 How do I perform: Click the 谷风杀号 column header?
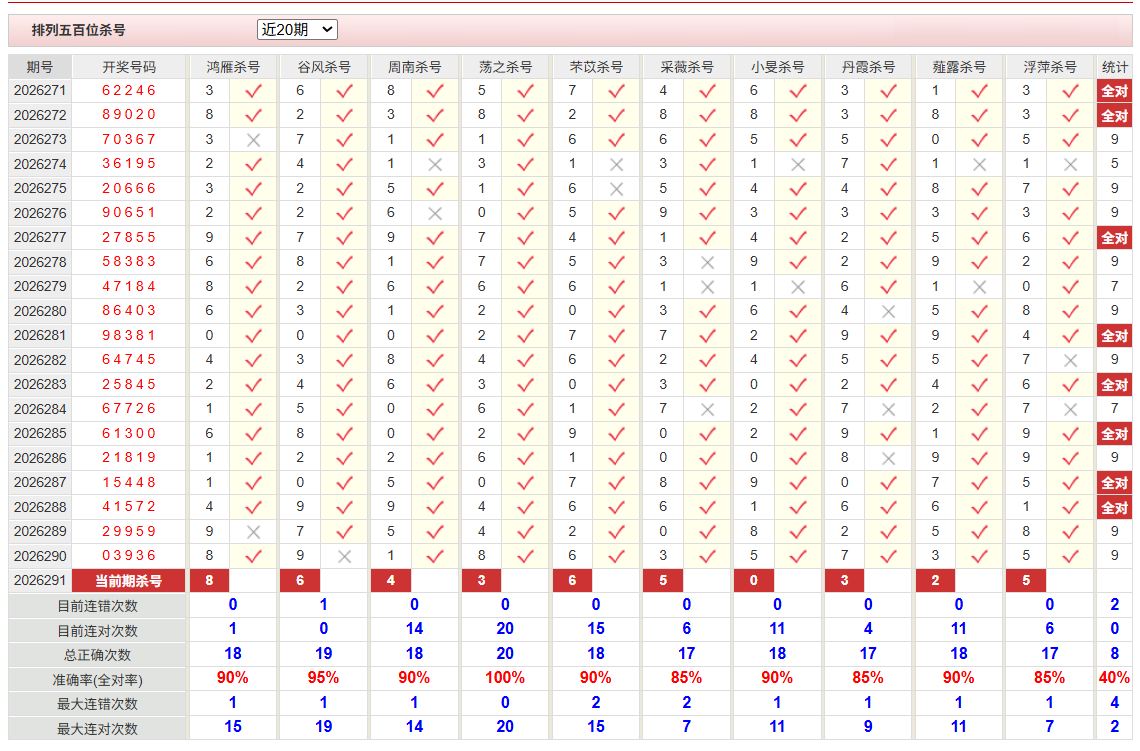click(324, 67)
